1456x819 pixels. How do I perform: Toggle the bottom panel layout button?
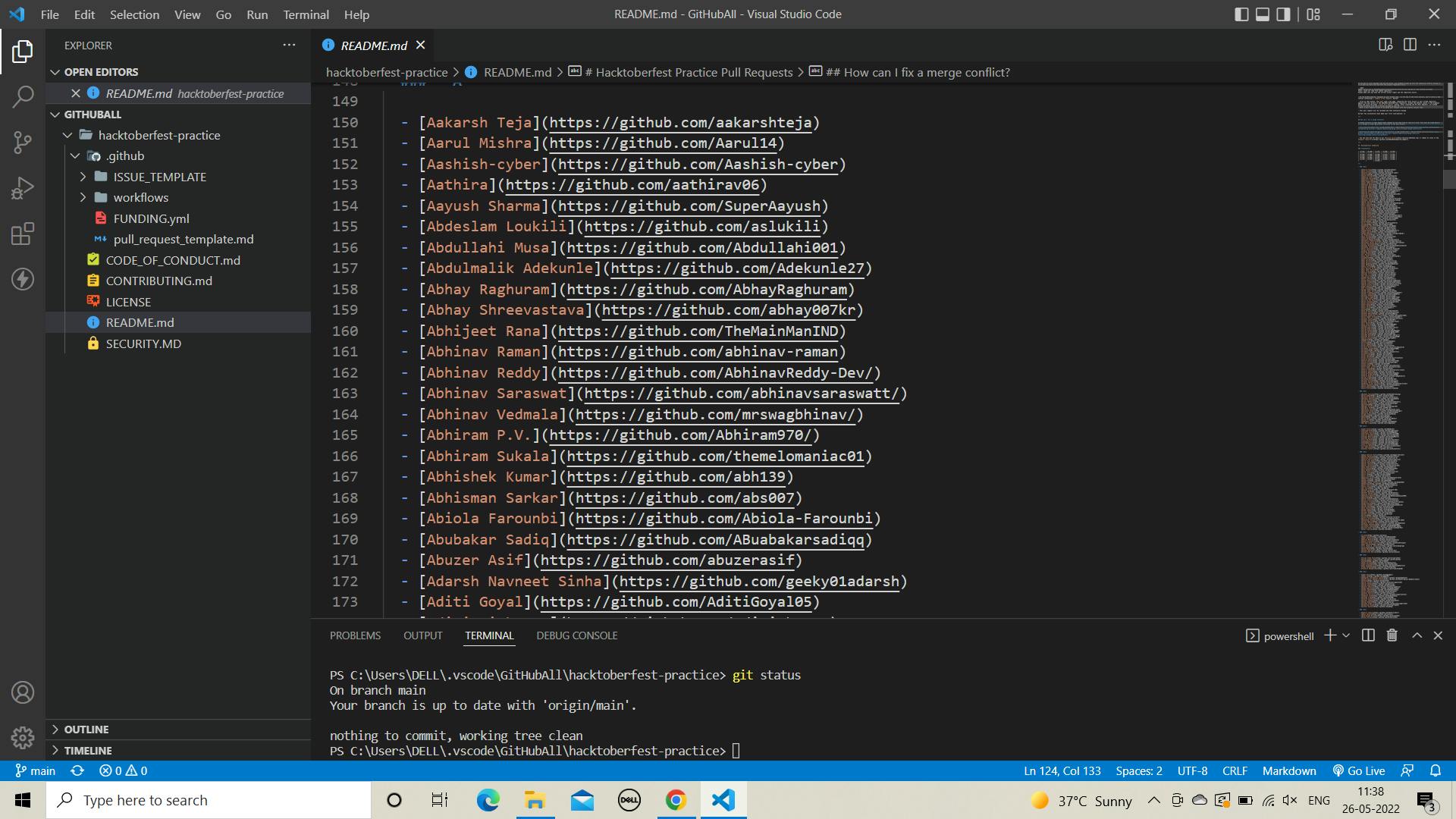(x=1263, y=14)
